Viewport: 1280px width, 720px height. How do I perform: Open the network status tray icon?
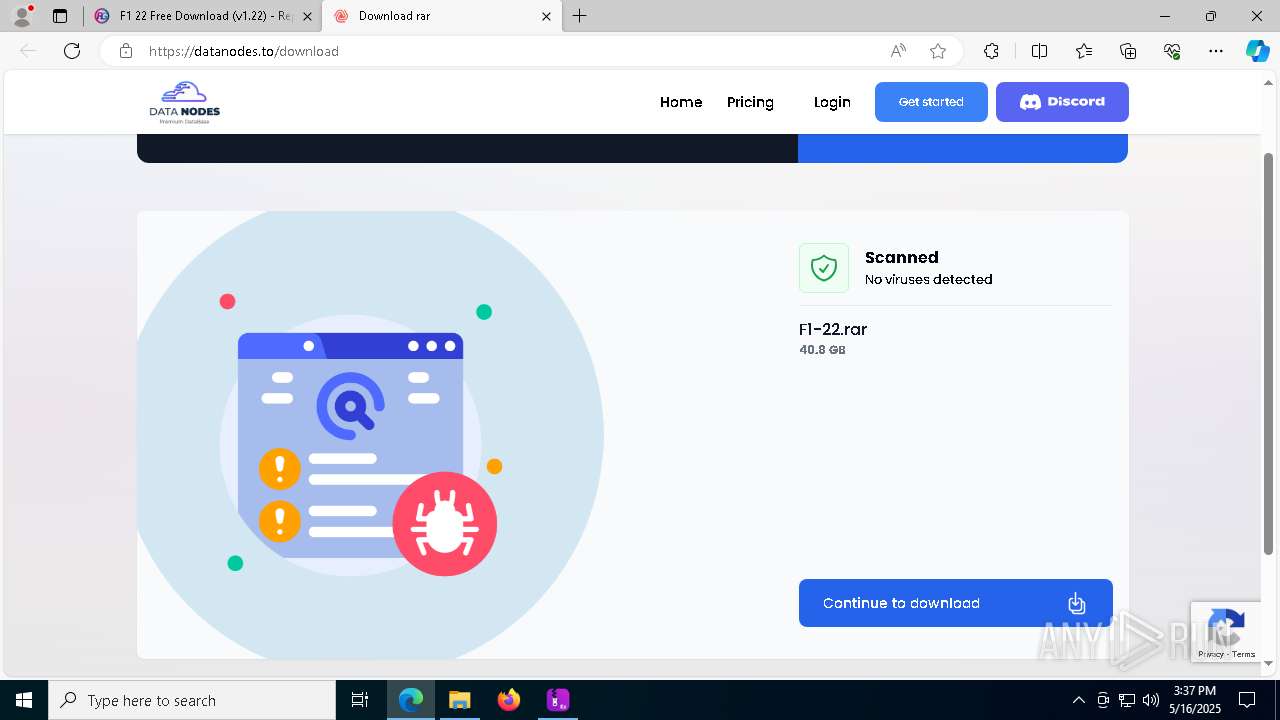tap(1127, 700)
